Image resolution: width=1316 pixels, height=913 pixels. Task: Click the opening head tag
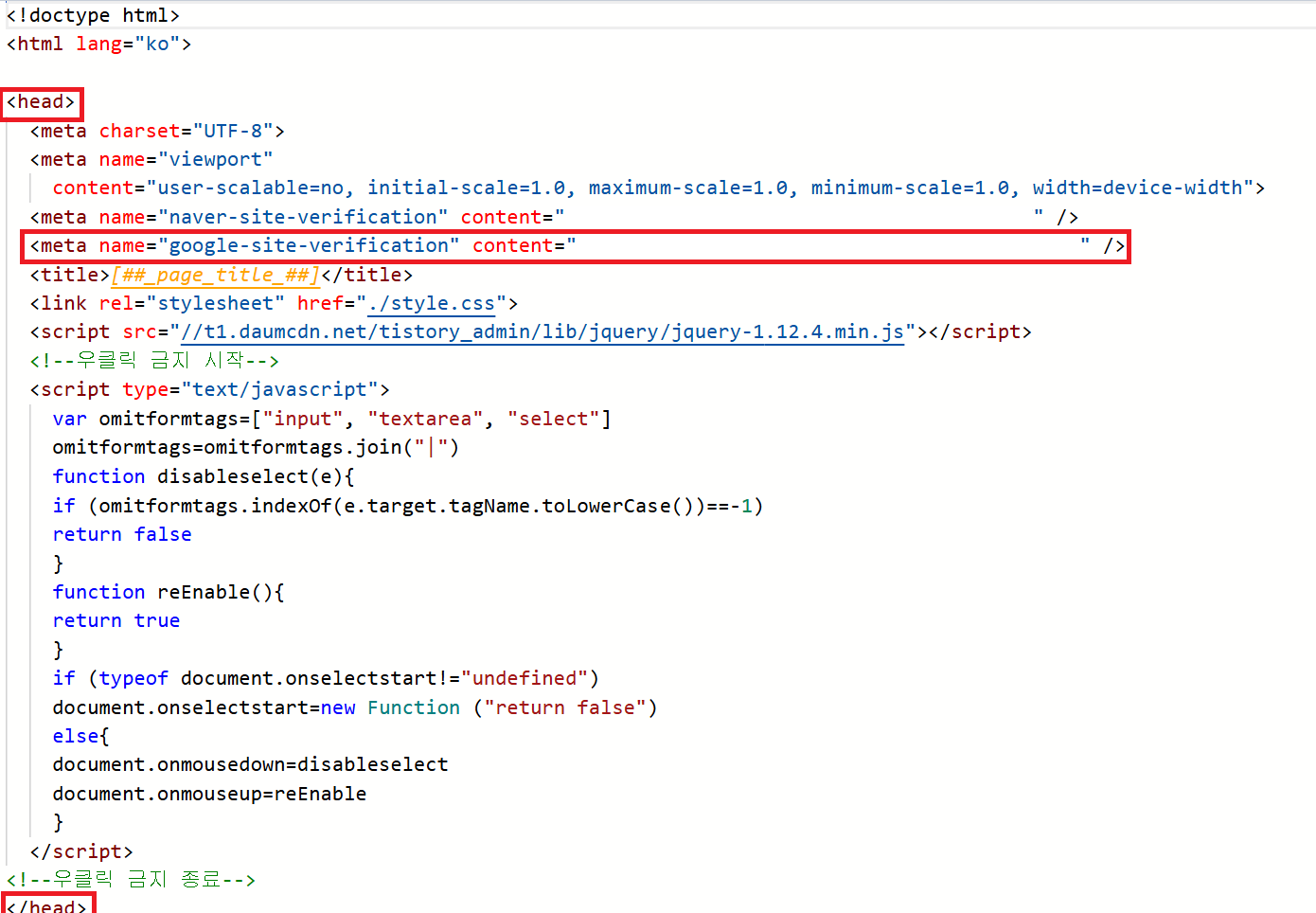[x=42, y=102]
